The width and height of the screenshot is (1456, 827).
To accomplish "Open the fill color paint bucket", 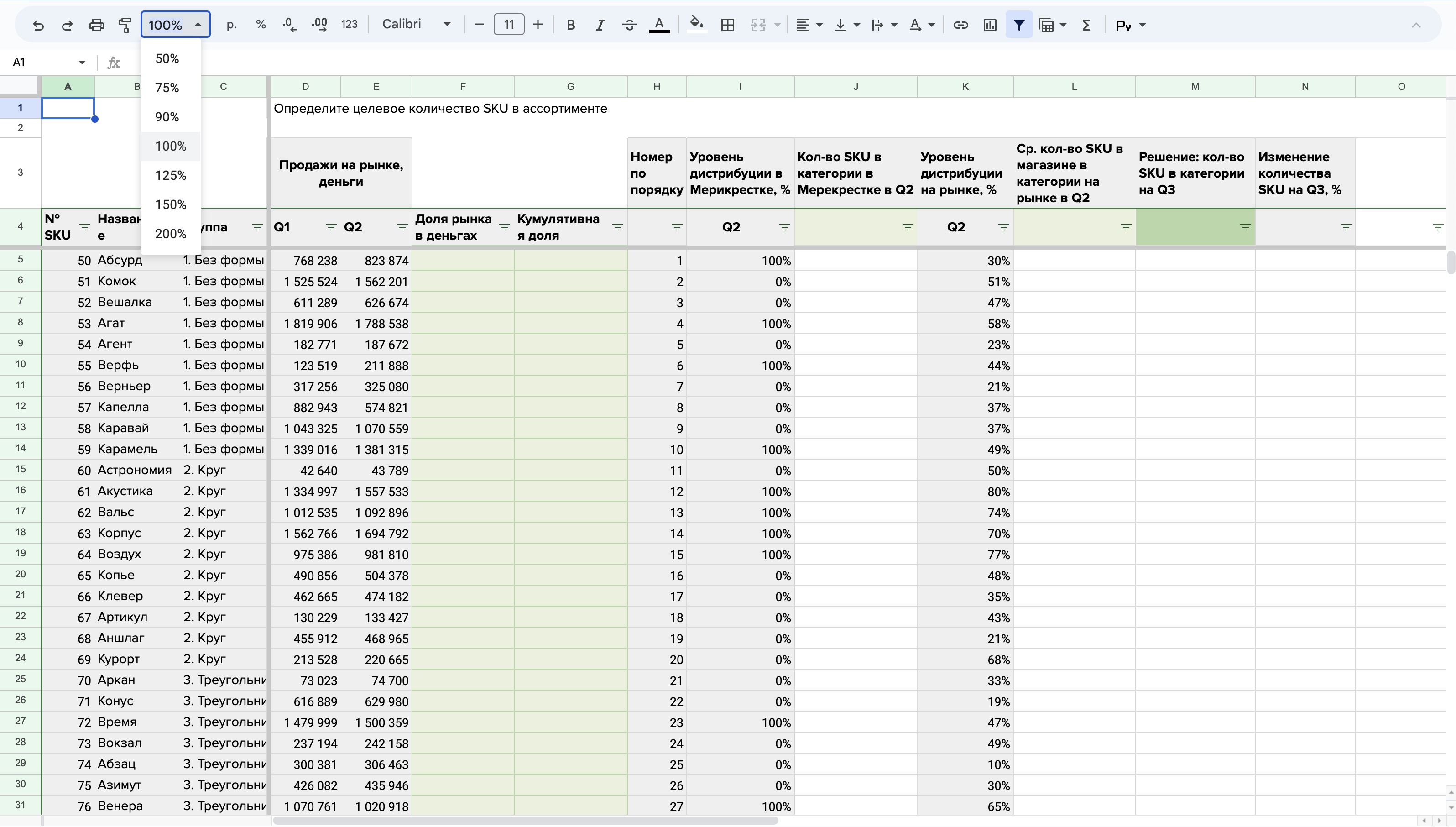I will 696,25.
